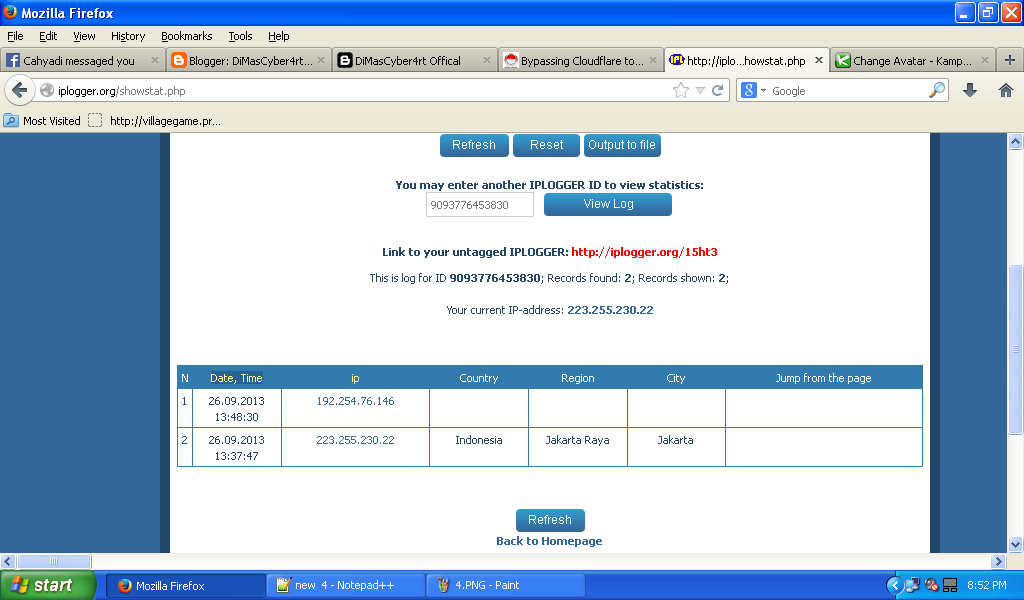Open the File menu
Screen dimensions: 1024x600
click(x=15, y=36)
